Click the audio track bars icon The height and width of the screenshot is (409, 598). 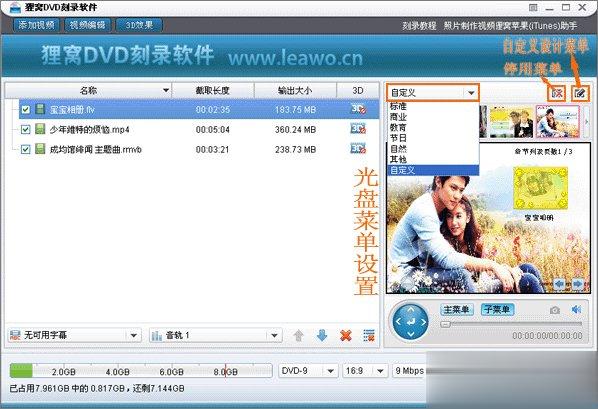tap(157, 336)
